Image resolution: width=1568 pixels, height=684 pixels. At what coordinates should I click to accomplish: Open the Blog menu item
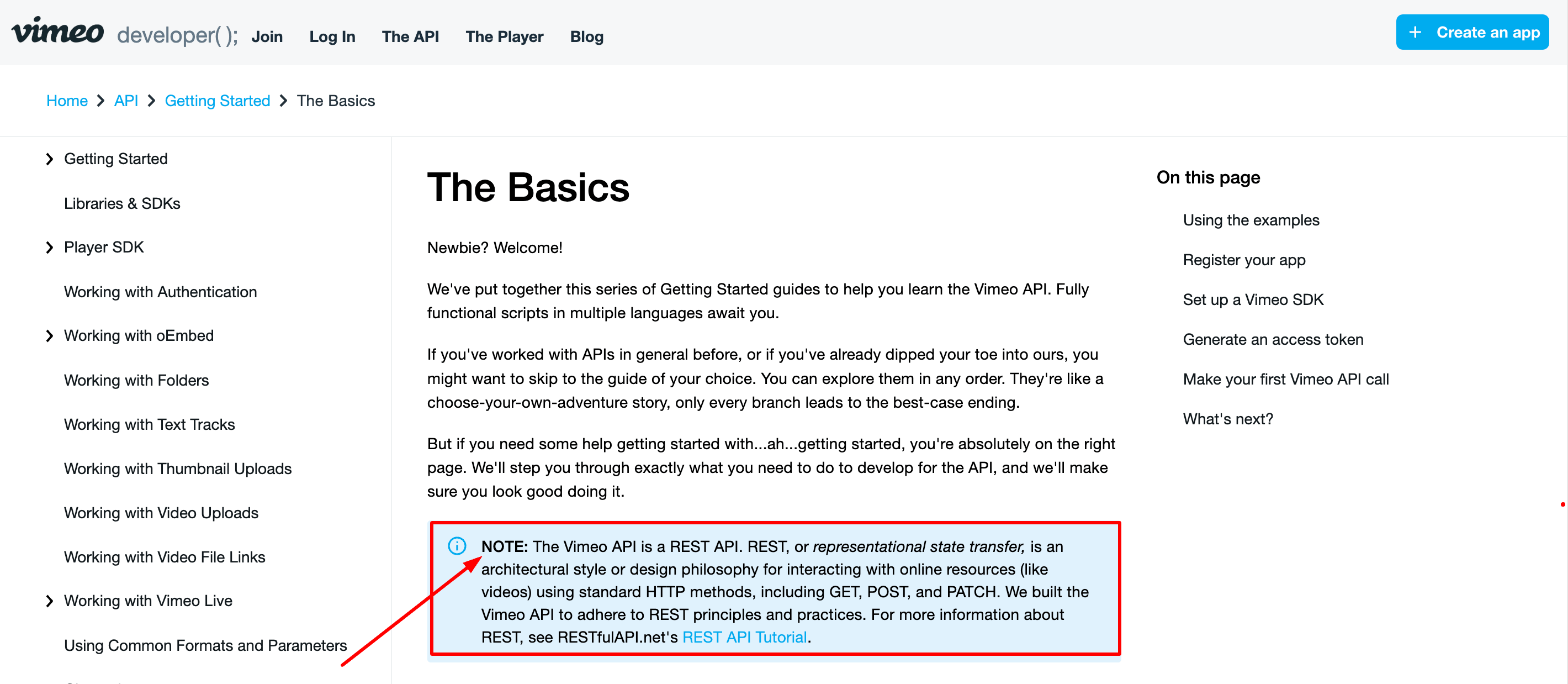point(586,34)
